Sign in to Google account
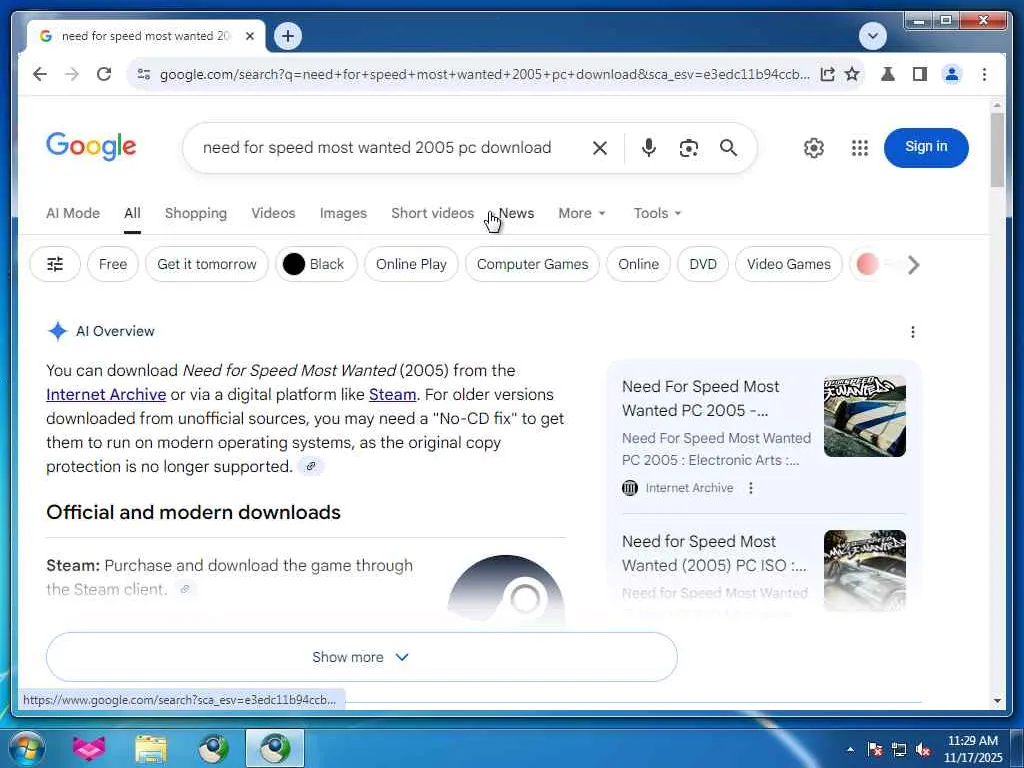 coord(926,147)
